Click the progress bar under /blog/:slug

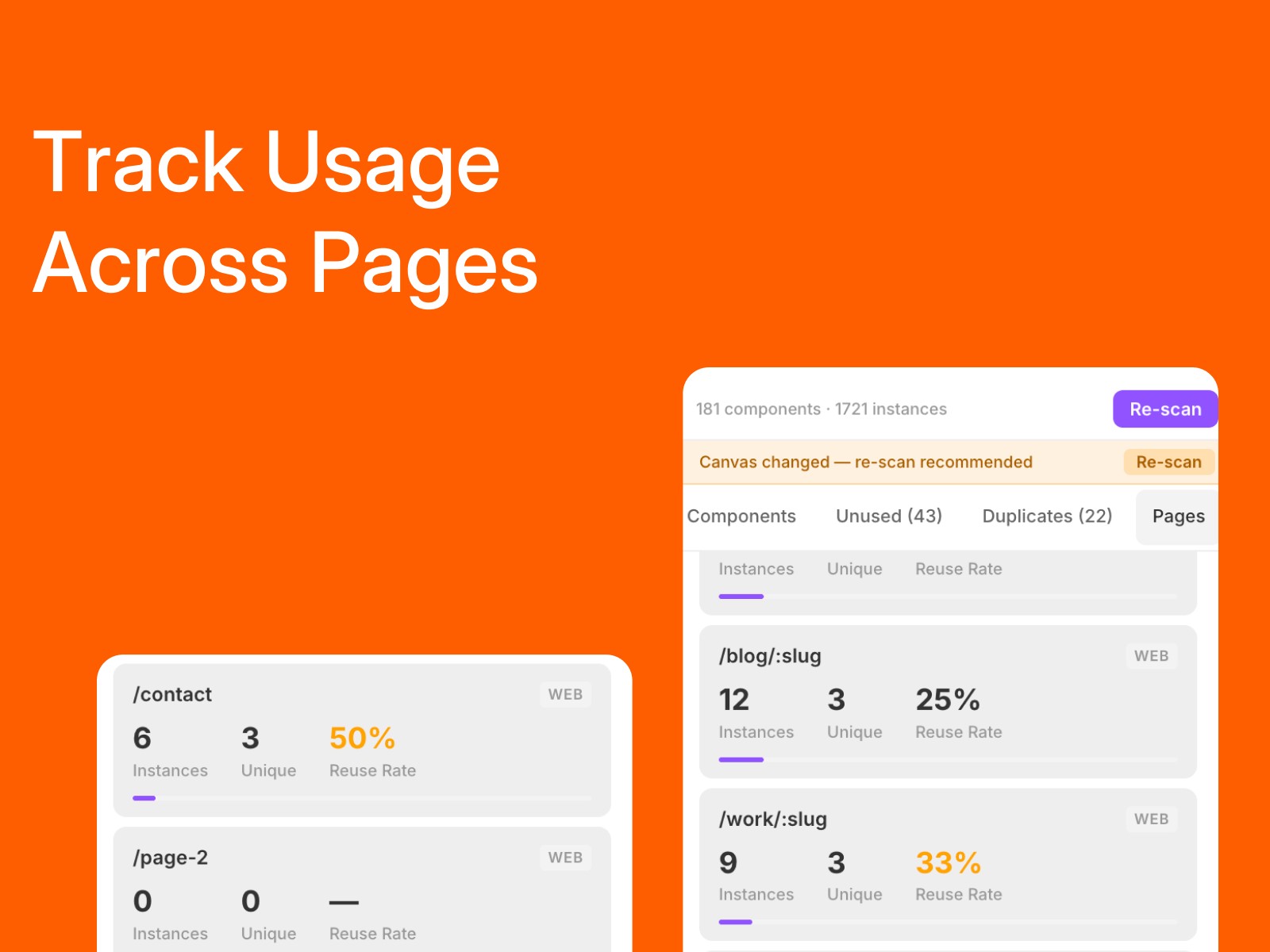point(949,759)
